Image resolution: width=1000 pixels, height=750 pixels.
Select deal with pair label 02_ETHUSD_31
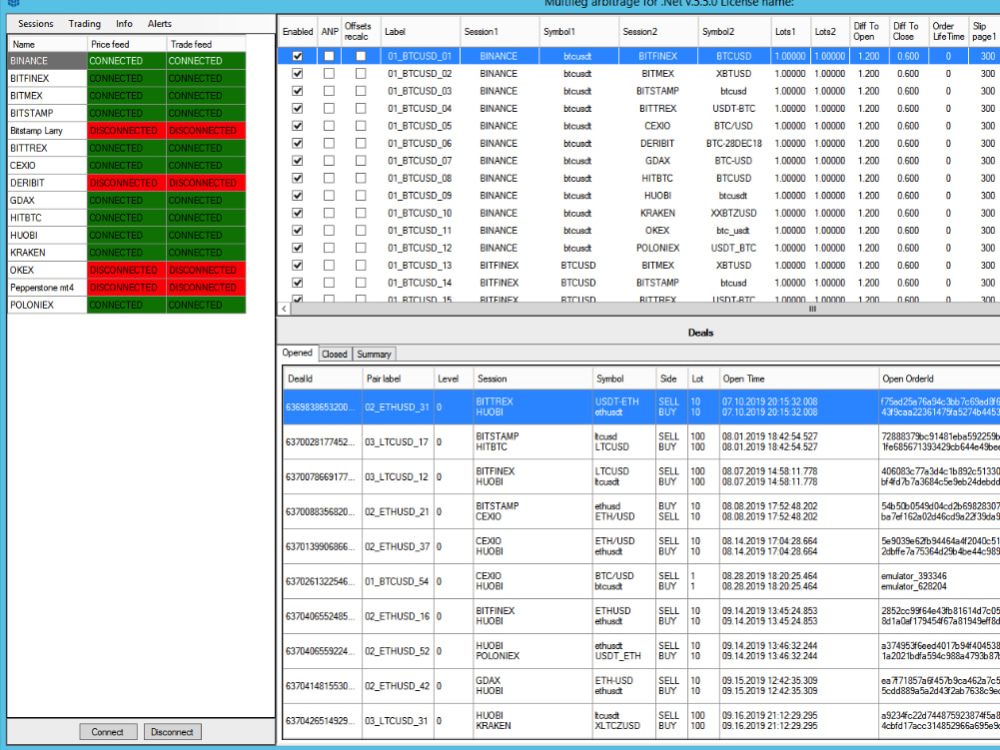tap(397, 407)
